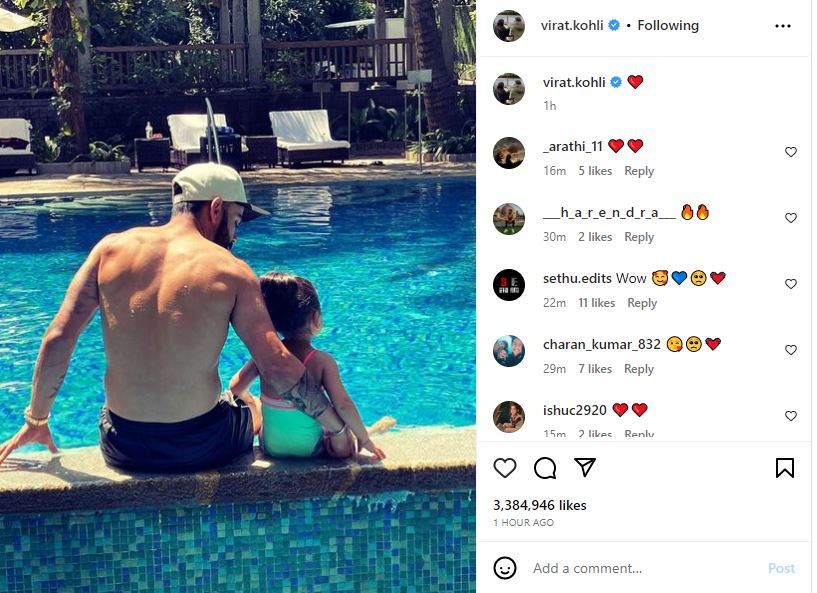Like the sethu.edits comment
Viewport: 817px width, 593px height.
pyautogui.click(x=790, y=284)
